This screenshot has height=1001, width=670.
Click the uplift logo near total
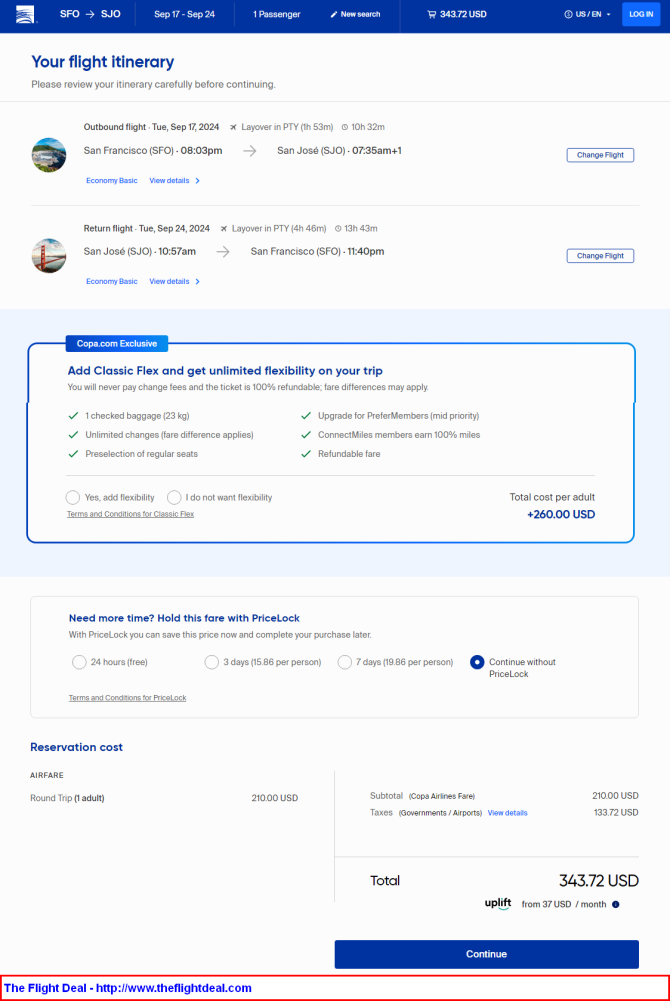pyautogui.click(x=498, y=903)
